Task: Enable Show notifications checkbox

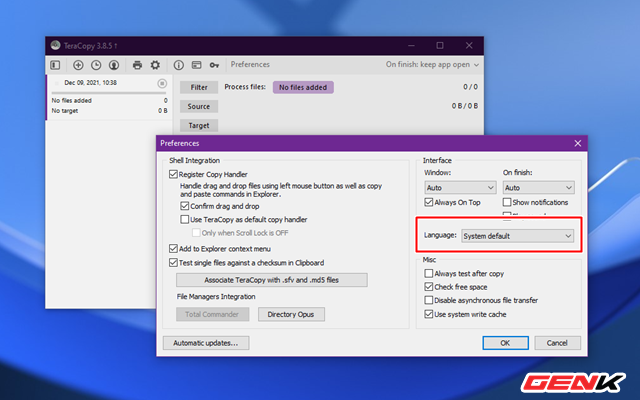Action: click(x=507, y=202)
